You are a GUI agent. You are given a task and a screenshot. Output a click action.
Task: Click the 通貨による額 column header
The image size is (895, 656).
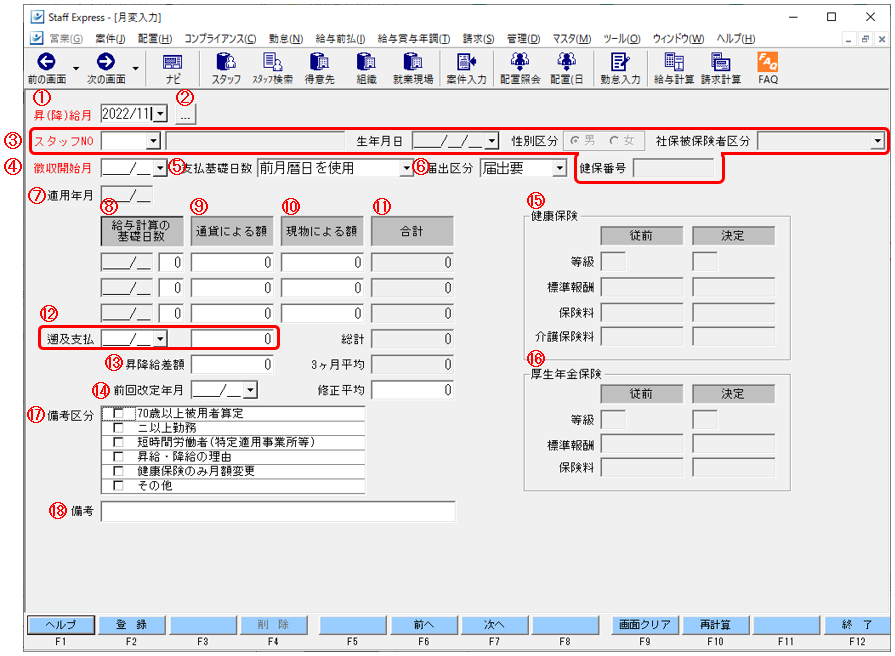pos(231,231)
